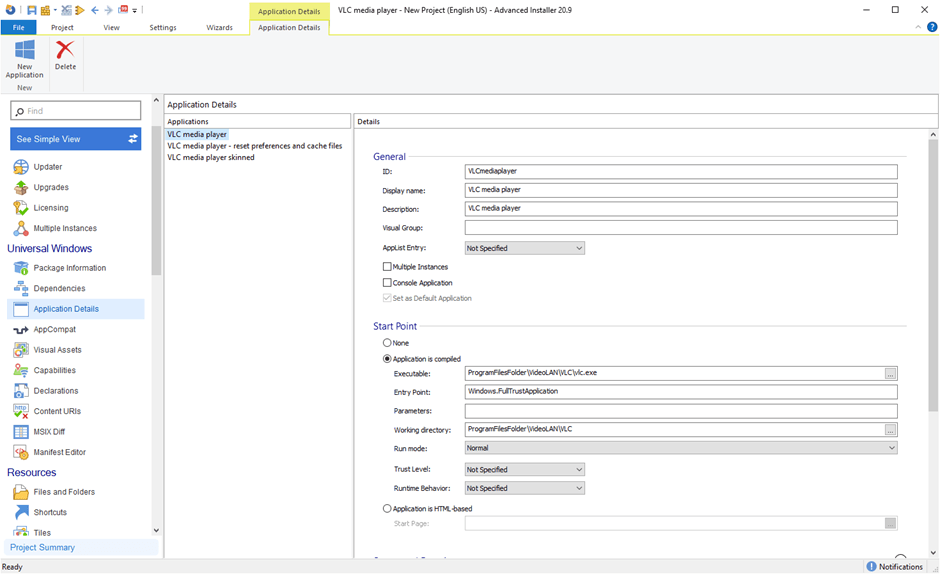Click the New Application button
Viewport: 940px width, 574px height.
pyautogui.click(x=25, y=59)
